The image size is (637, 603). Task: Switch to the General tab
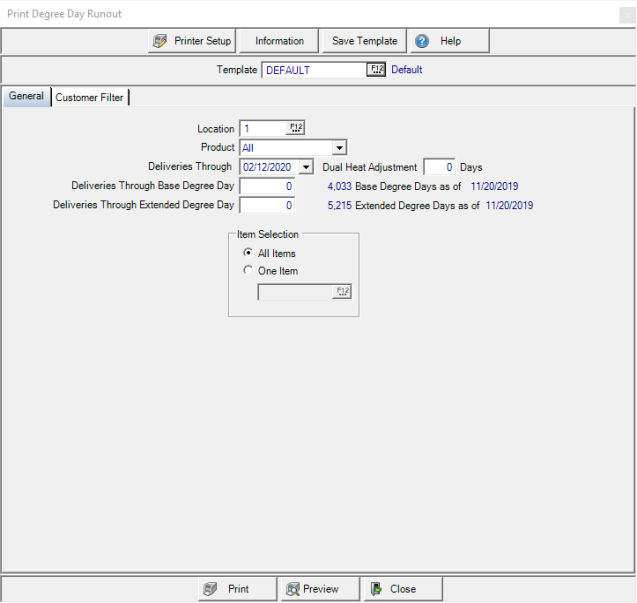[x=26, y=96]
